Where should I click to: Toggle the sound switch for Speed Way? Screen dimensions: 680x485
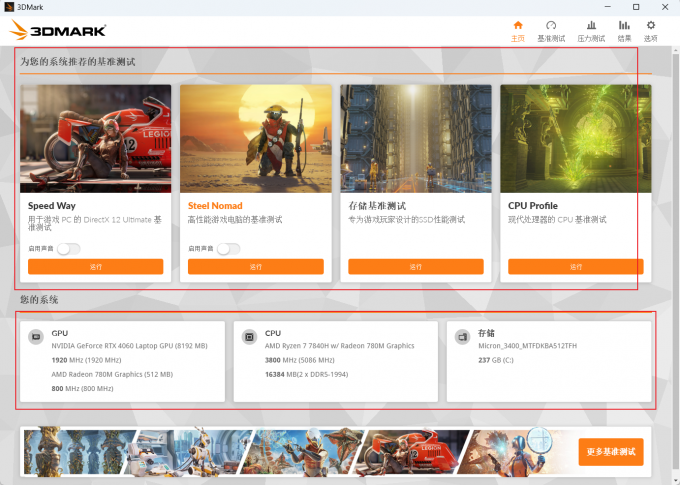click(x=69, y=249)
